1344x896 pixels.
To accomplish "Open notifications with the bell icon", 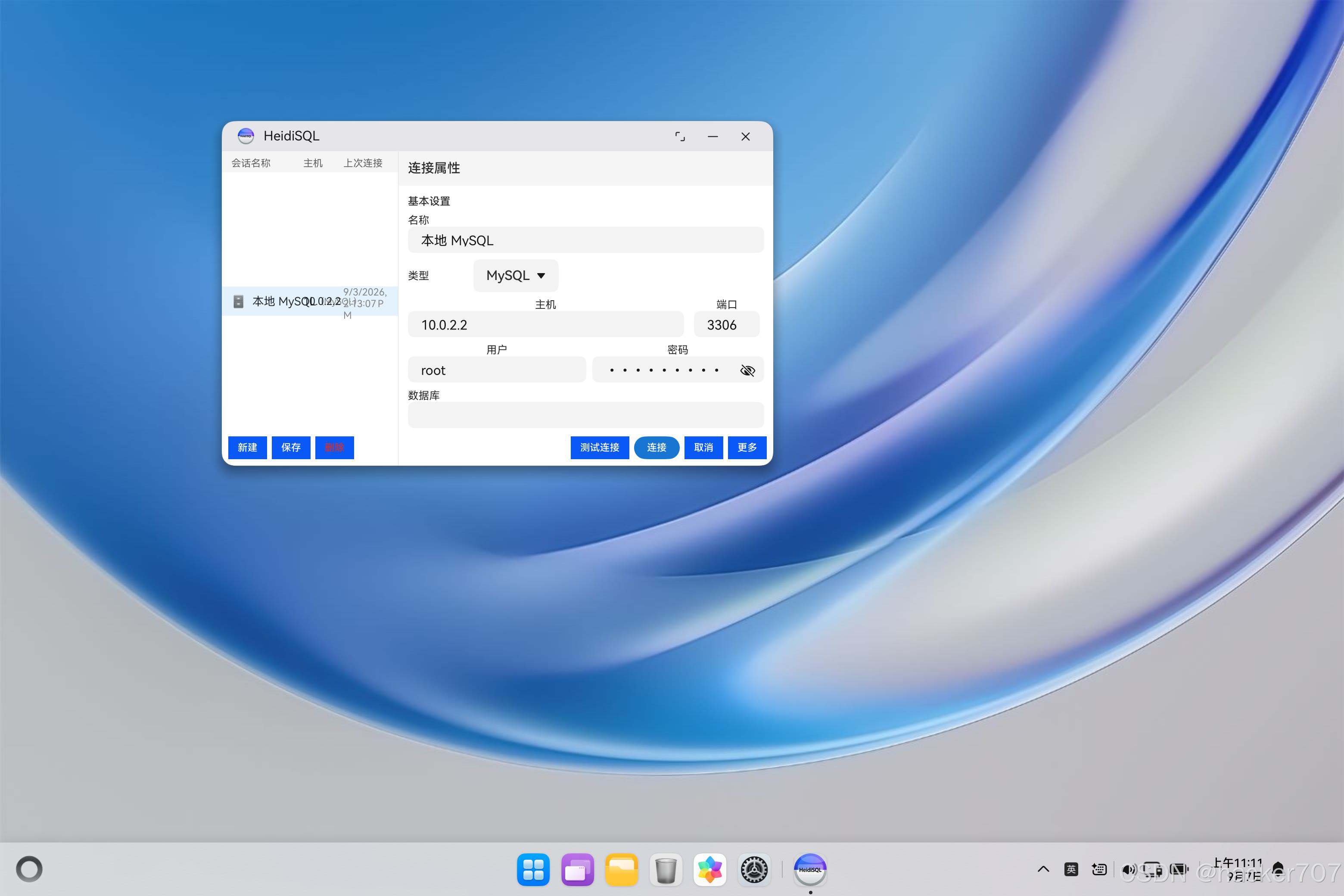I will [1278, 869].
